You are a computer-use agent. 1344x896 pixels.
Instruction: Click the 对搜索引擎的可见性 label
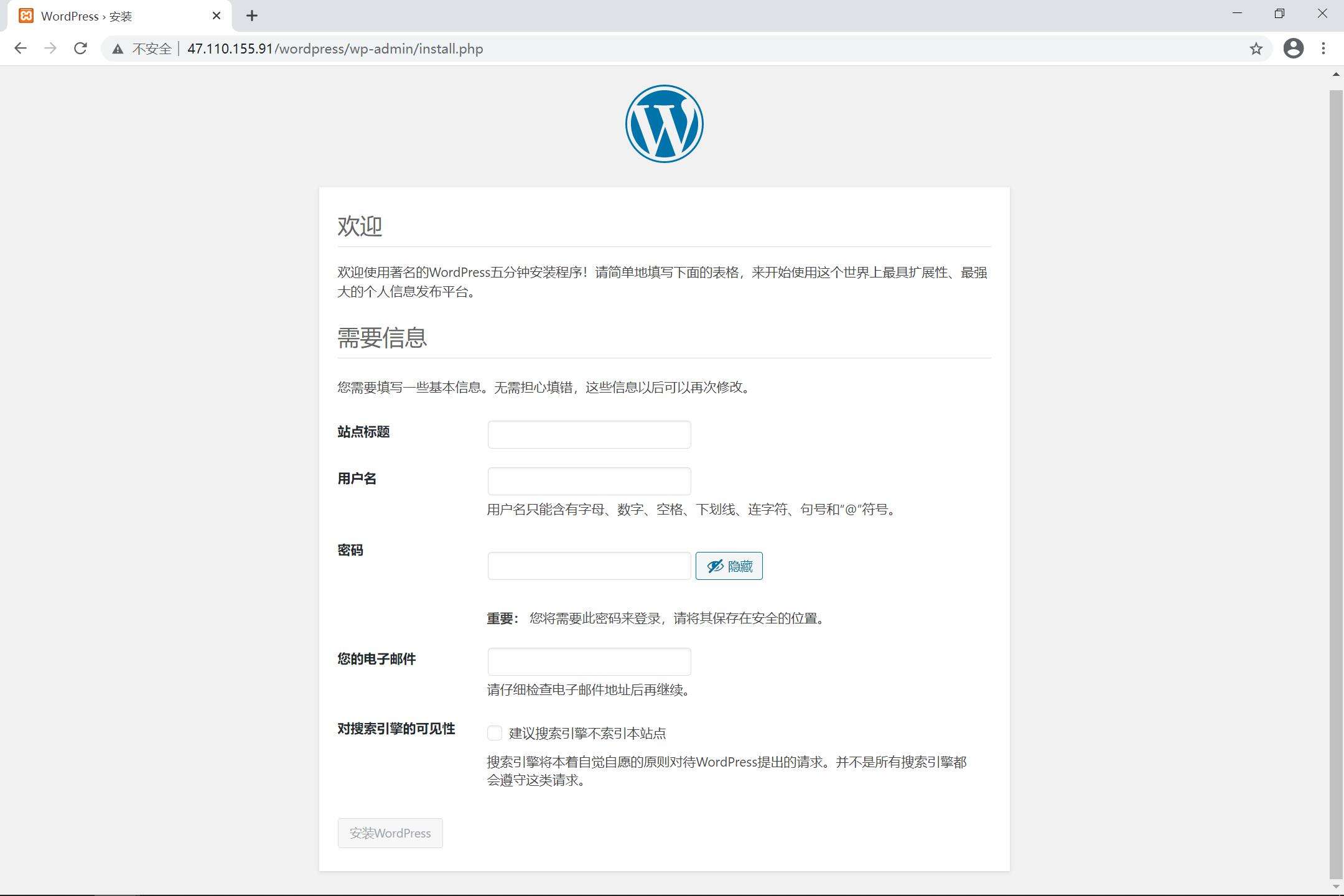(396, 729)
